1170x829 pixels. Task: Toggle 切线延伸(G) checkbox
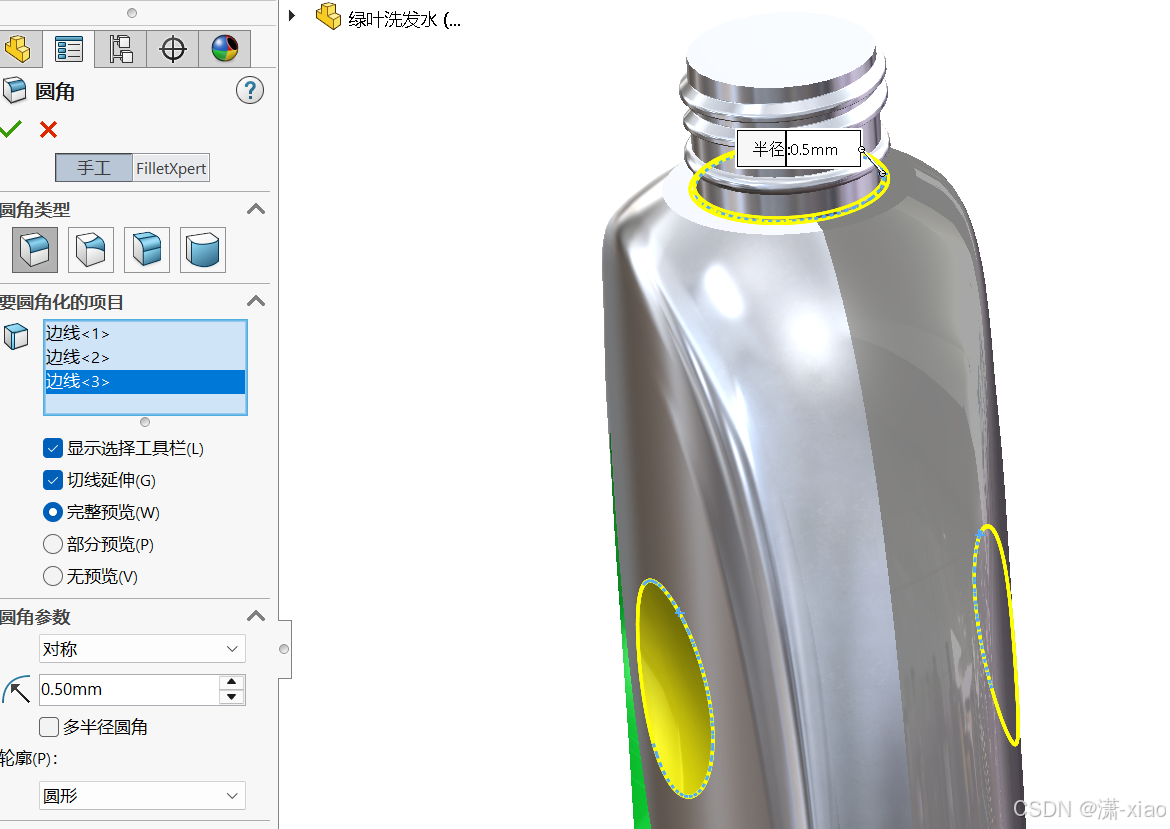[52, 480]
